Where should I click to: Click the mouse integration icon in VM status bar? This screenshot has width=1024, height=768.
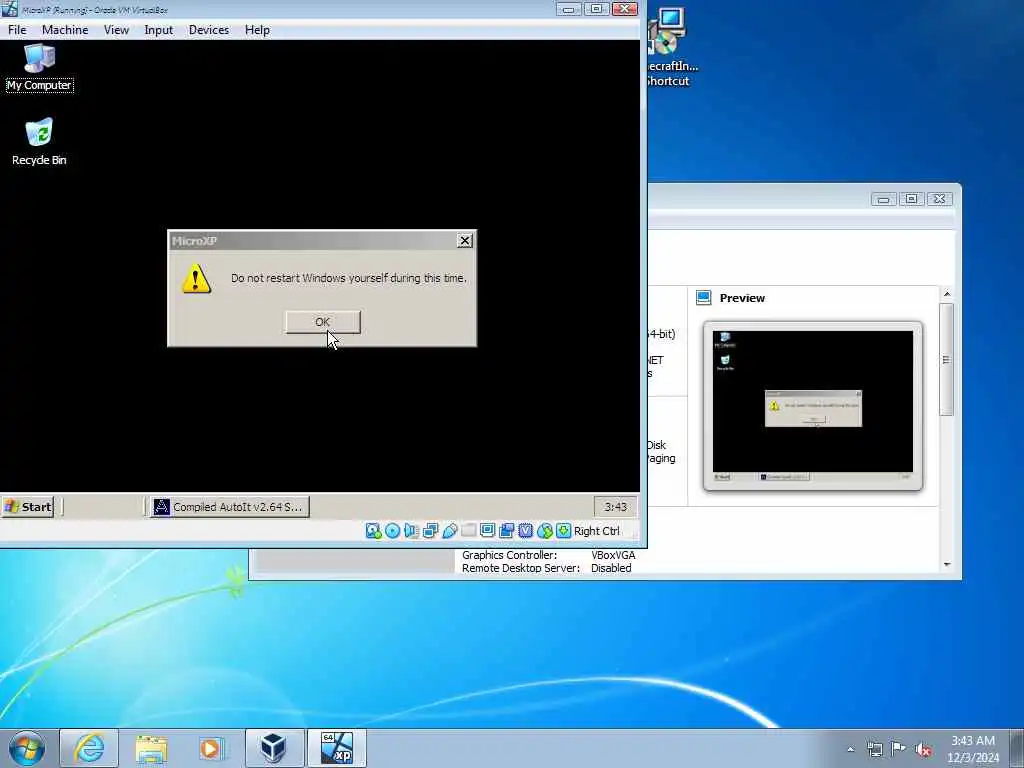(545, 531)
